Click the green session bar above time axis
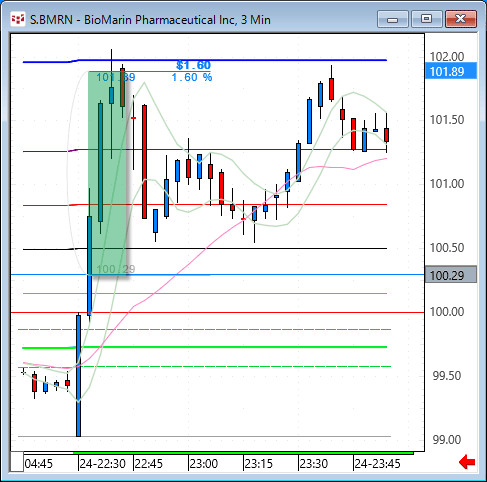 243,453
